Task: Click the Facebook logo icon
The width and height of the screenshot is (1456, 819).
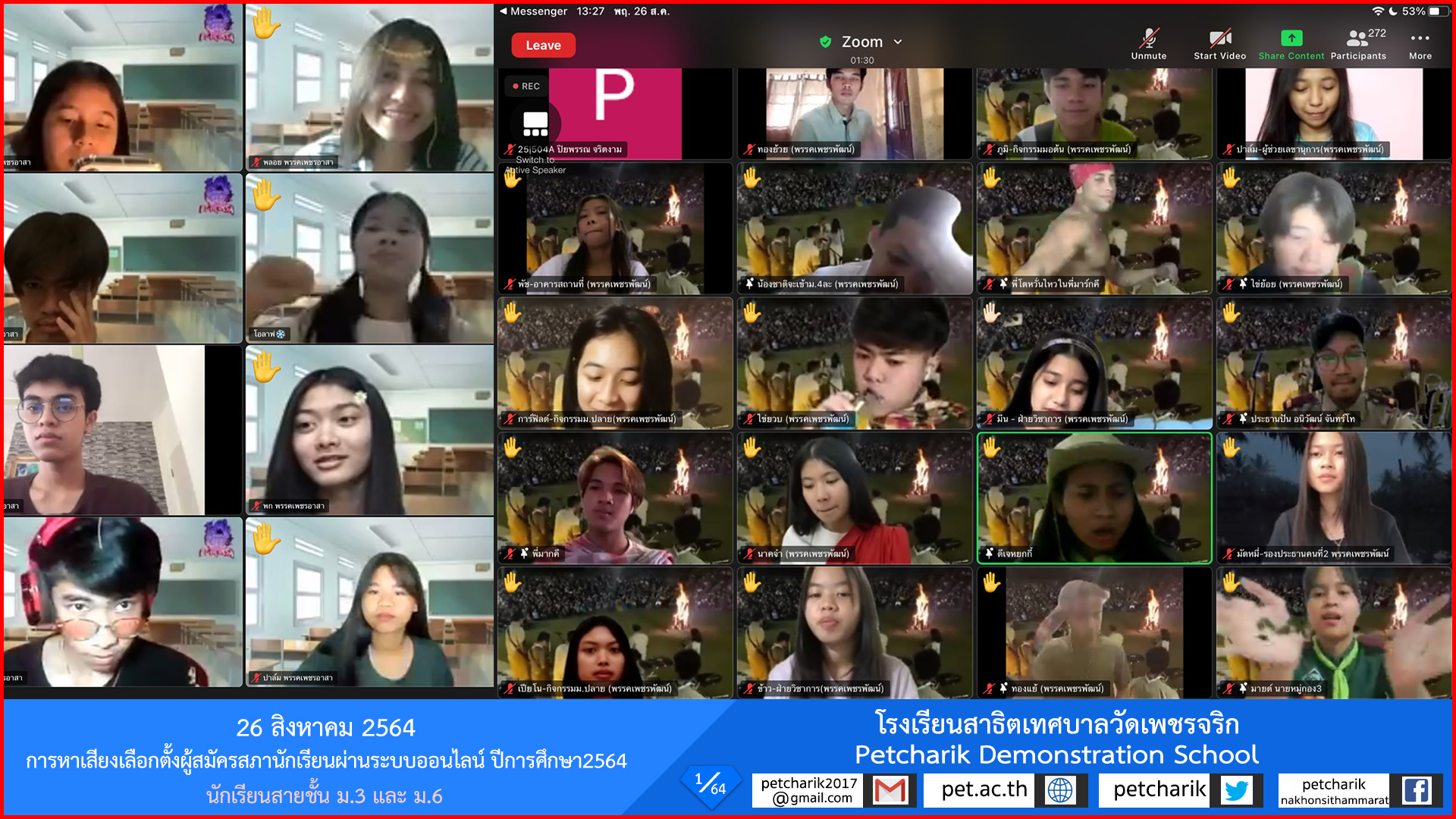Action: point(1416,790)
